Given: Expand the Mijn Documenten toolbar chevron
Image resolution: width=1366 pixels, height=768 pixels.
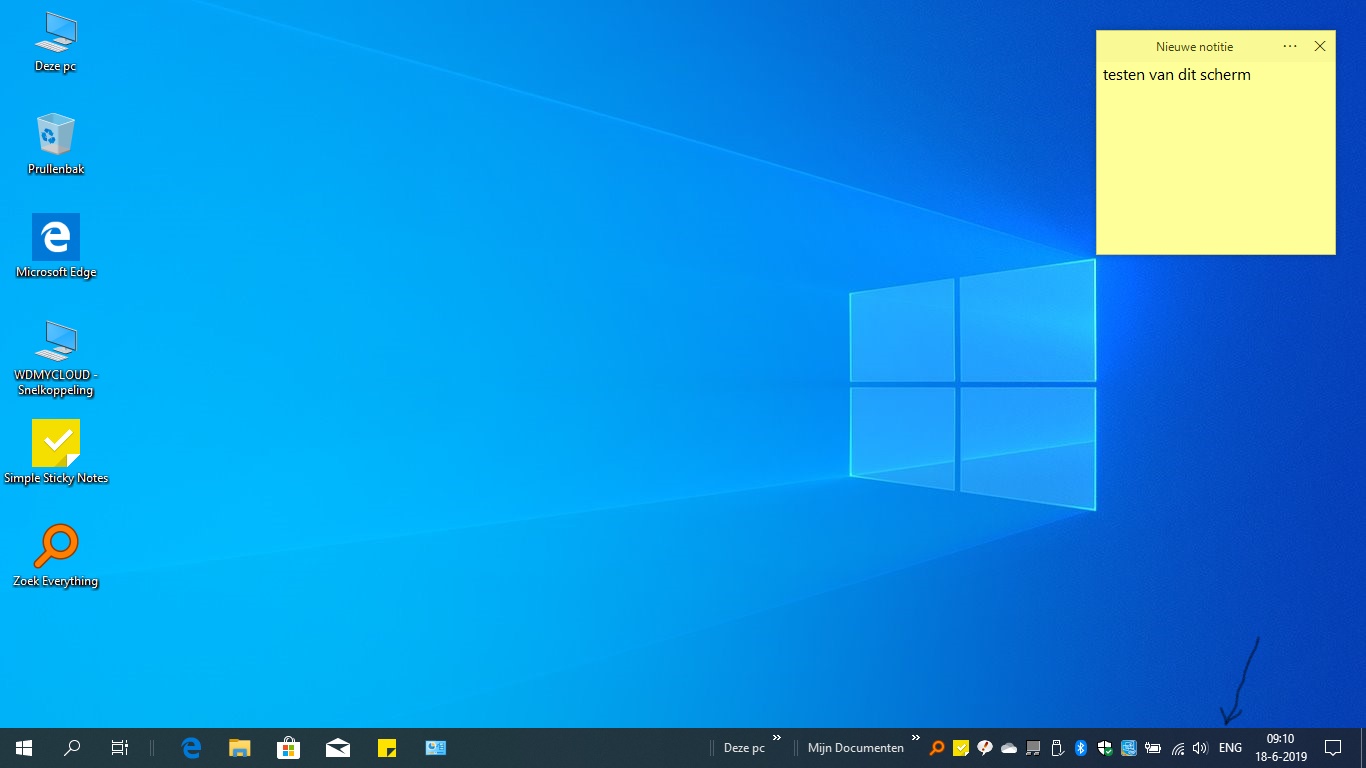Looking at the screenshot, I should click(915, 739).
